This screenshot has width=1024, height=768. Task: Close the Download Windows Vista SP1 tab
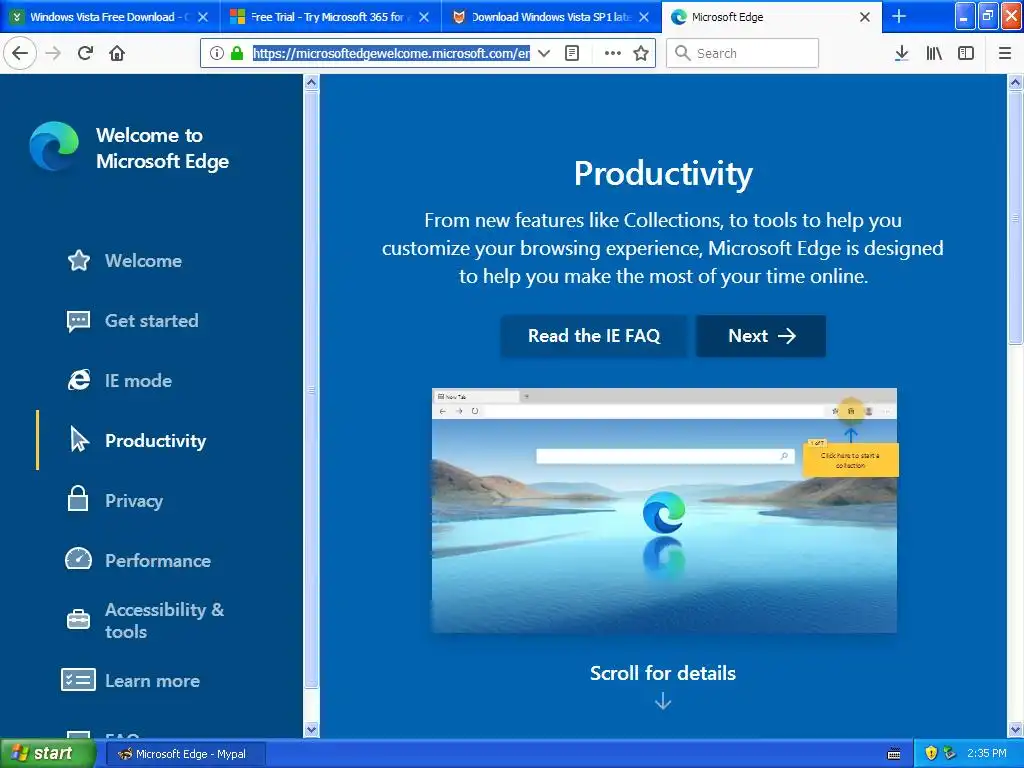click(644, 17)
